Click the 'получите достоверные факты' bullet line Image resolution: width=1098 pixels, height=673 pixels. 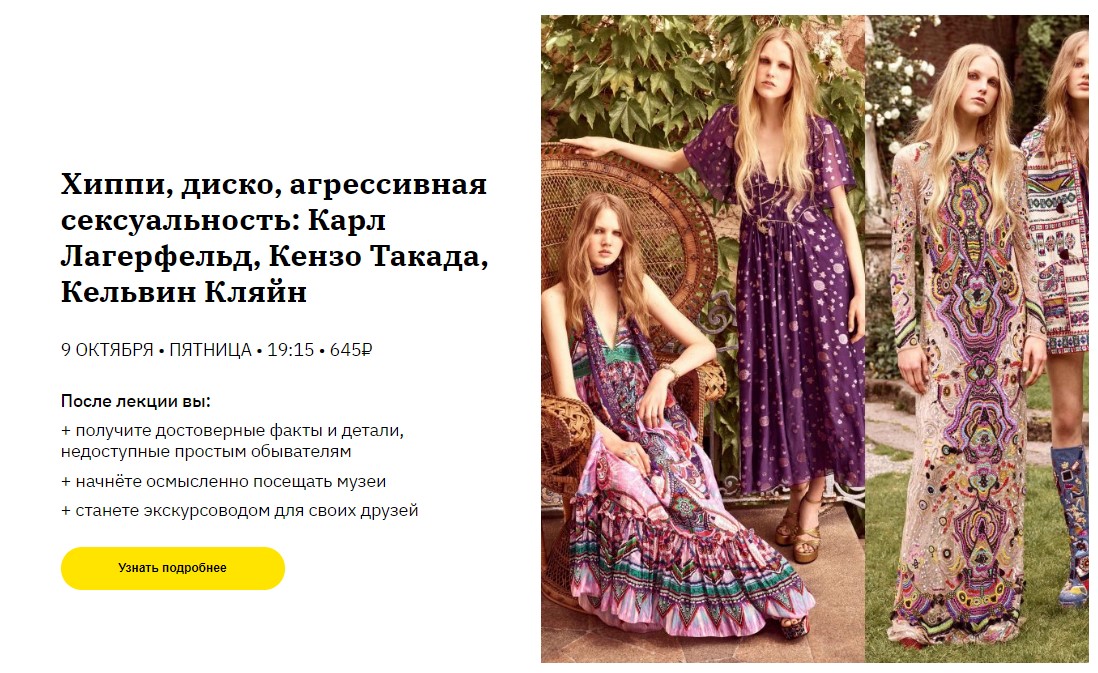[232, 440]
